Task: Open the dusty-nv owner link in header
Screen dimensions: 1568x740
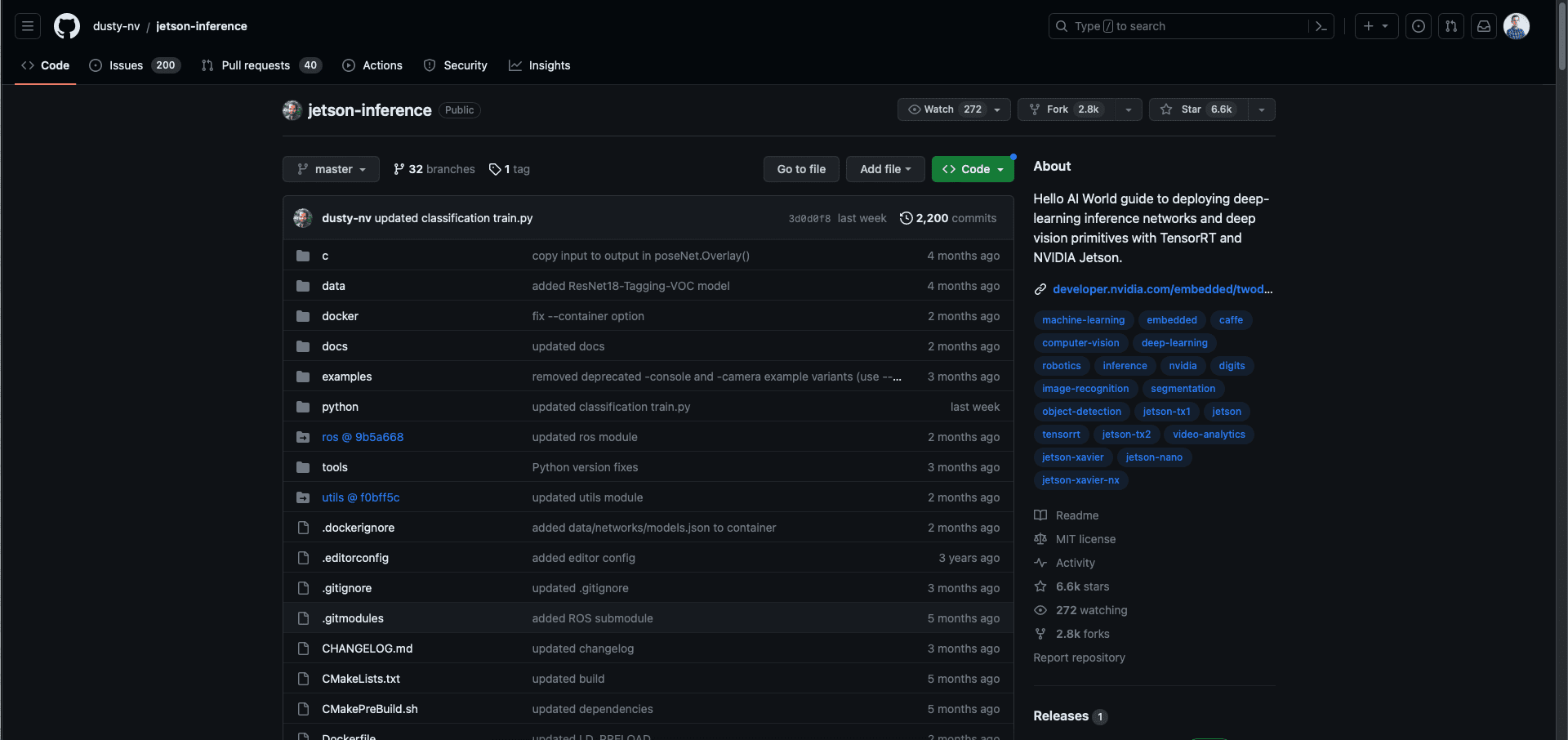Action: tap(117, 26)
